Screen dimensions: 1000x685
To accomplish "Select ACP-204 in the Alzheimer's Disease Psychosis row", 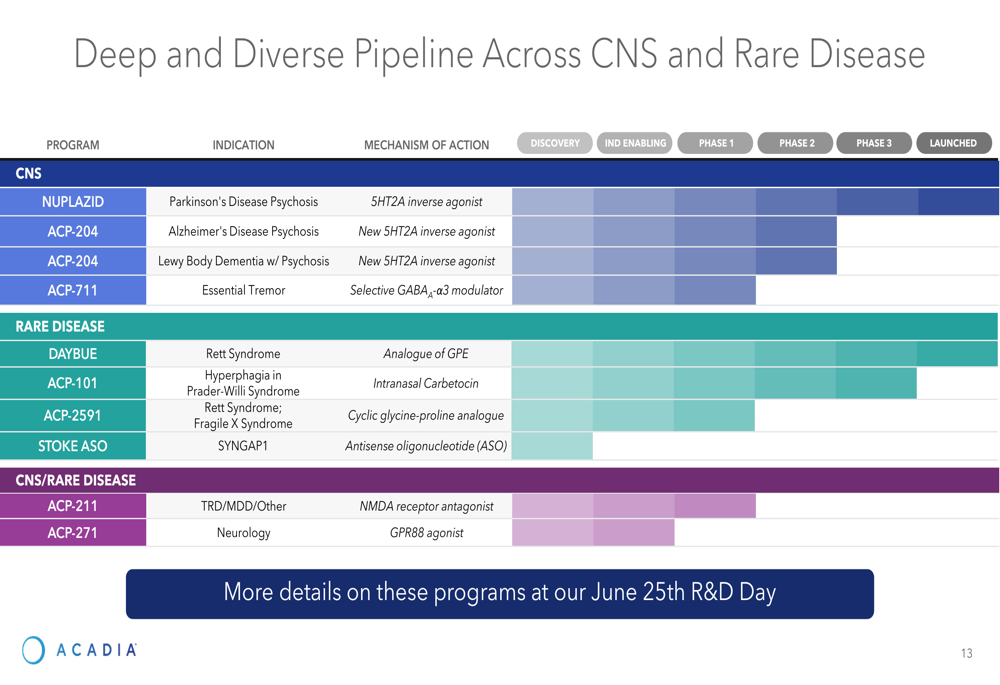I will [73, 232].
